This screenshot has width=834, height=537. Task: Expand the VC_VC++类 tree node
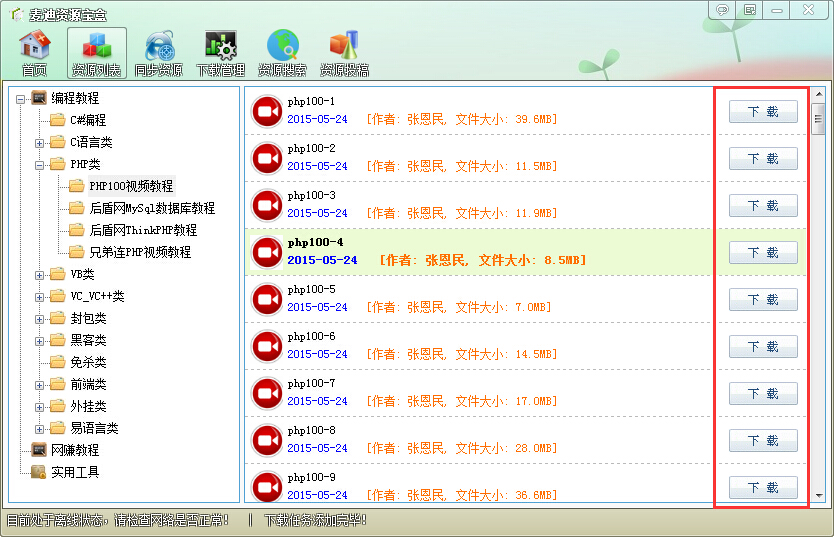pos(39,297)
